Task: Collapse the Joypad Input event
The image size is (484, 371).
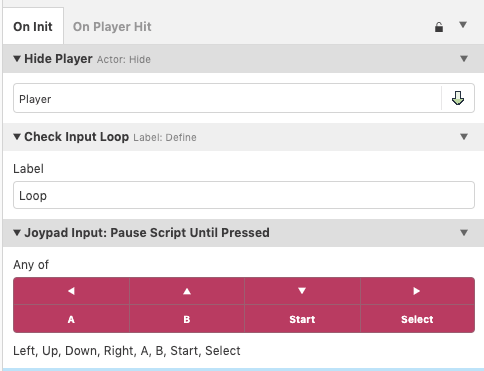Action: pos(17,233)
